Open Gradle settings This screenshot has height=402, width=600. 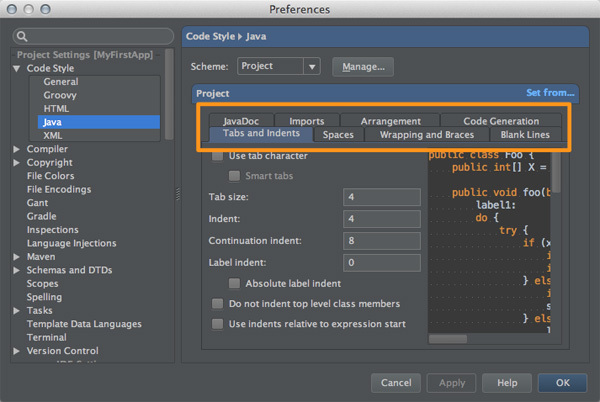click(41, 216)
